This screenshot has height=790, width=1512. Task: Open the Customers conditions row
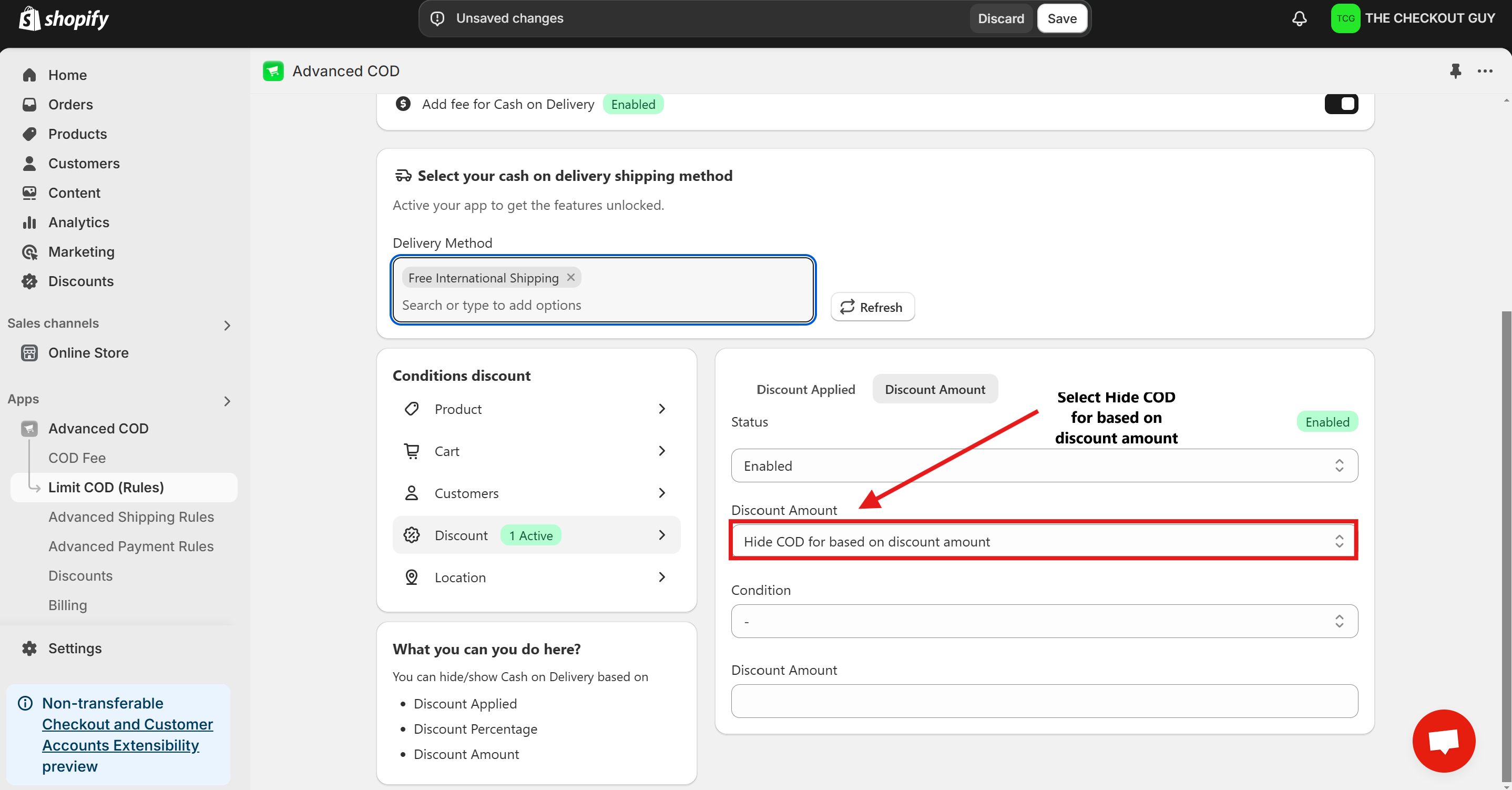536,493
